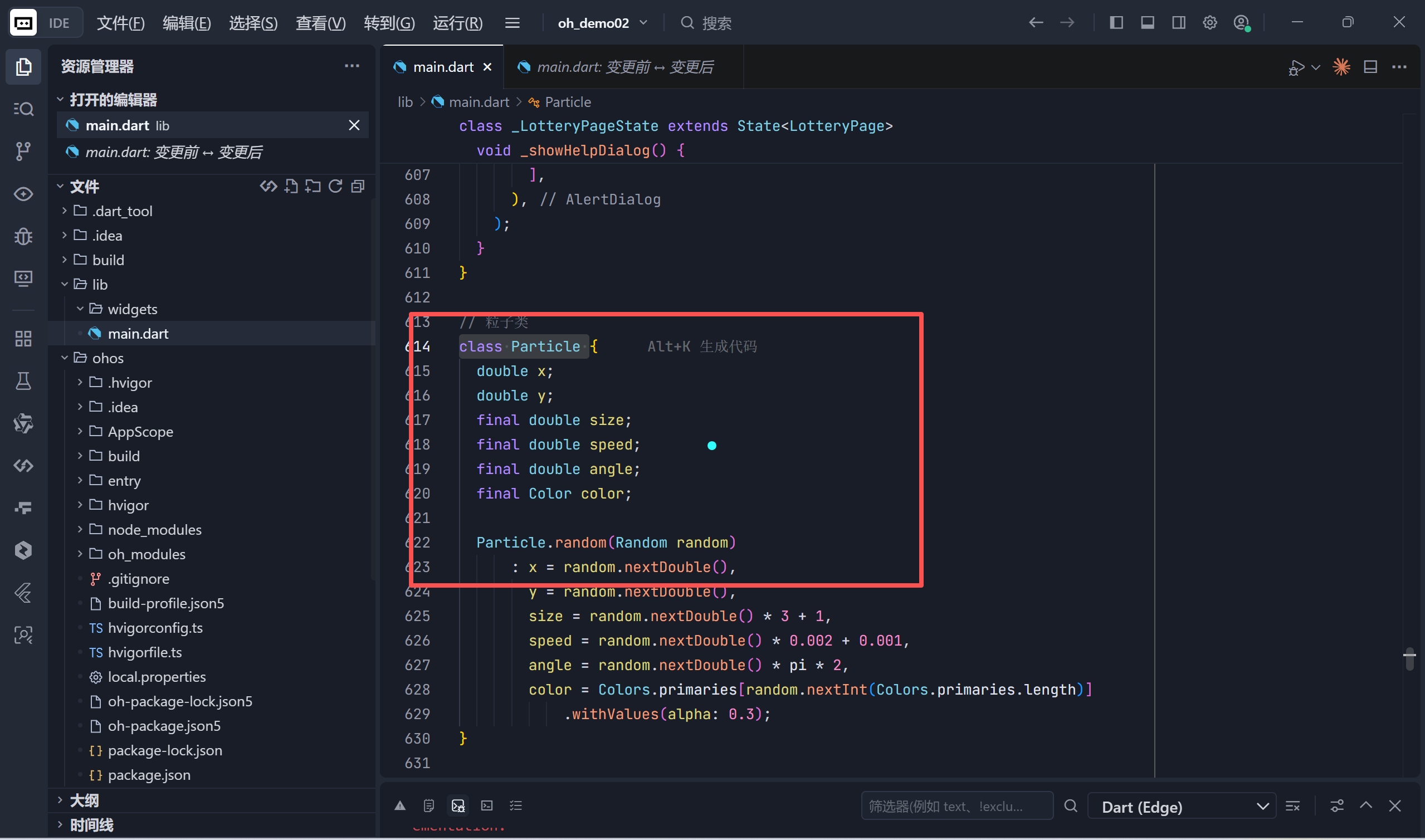This screenshot has width=1425, height=840.
Task: Open the Extensions grid icon in sidebar
Action: click(23, 339)
